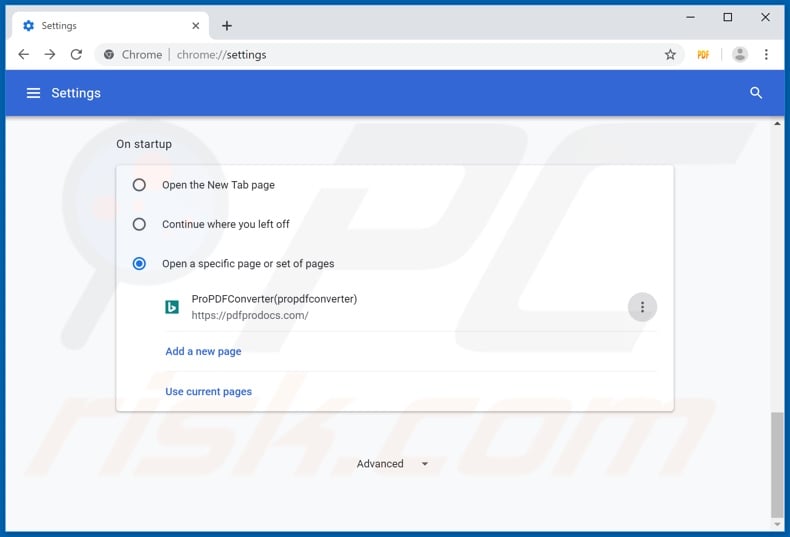Click the On startup heading
790x537 pixels.
(x=144, y=144)
